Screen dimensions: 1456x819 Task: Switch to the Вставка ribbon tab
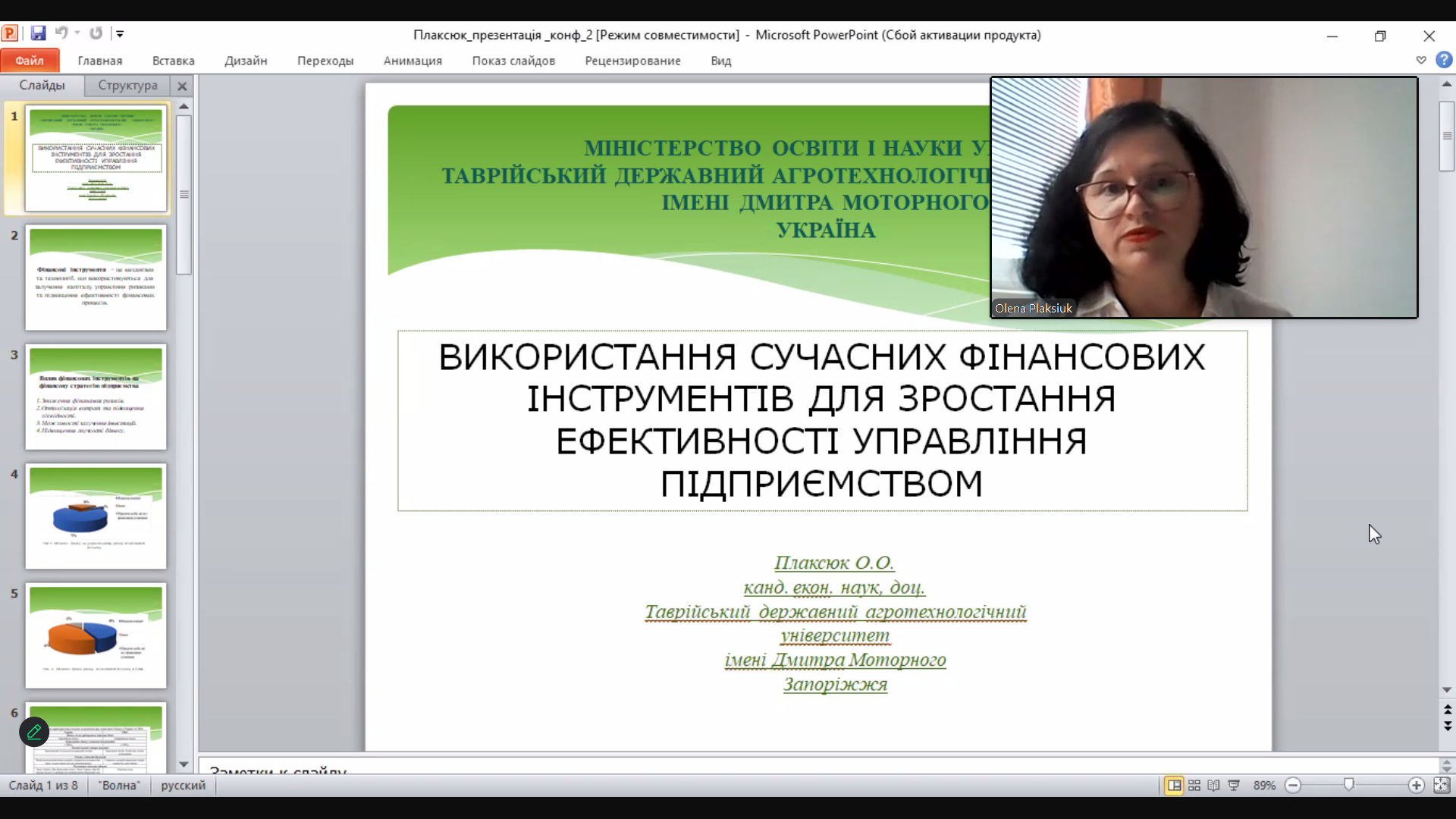[173, 61]
